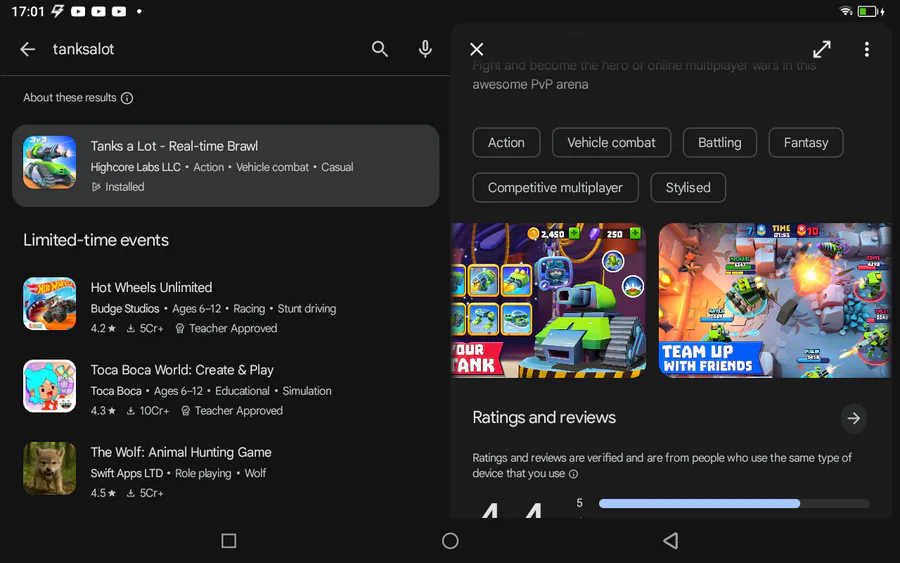The image size is (900, 563).
Task: Select the Vehicle combat tag chip
Action: pos(611,142)
